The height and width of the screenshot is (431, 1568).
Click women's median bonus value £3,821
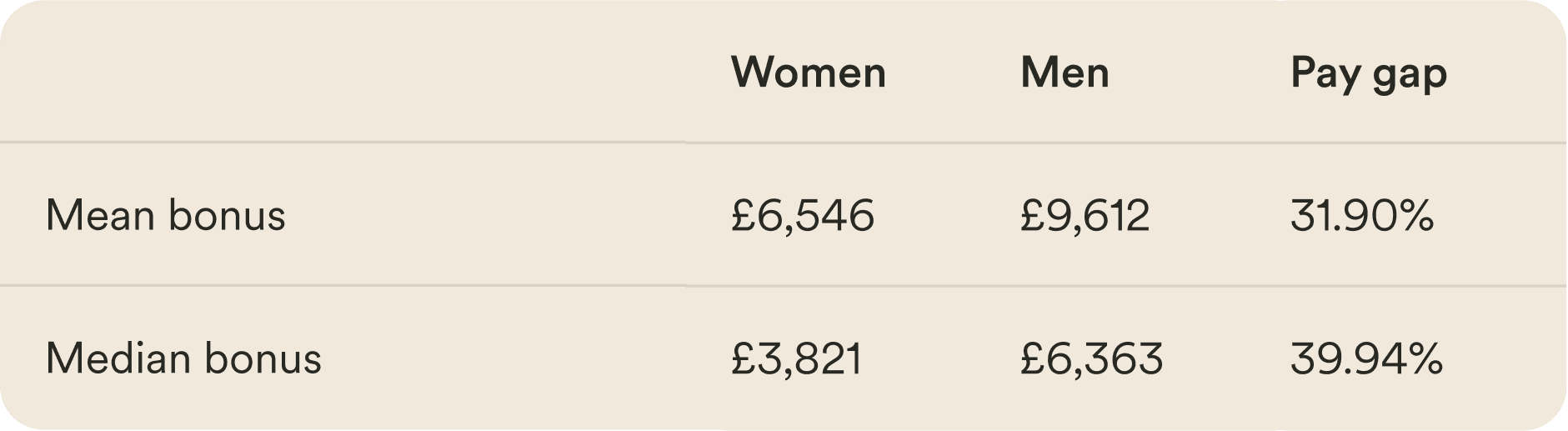click(796, 358)
